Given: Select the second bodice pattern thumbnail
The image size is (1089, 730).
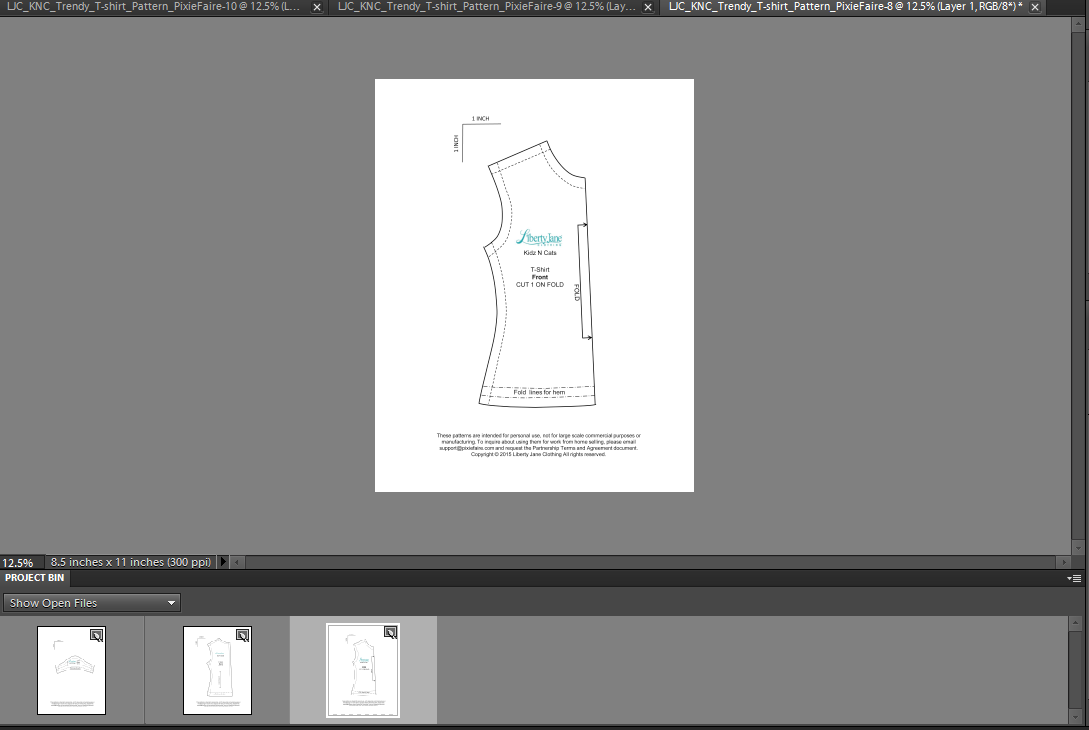Looking at the screenshot, I should tap(217, 670).
